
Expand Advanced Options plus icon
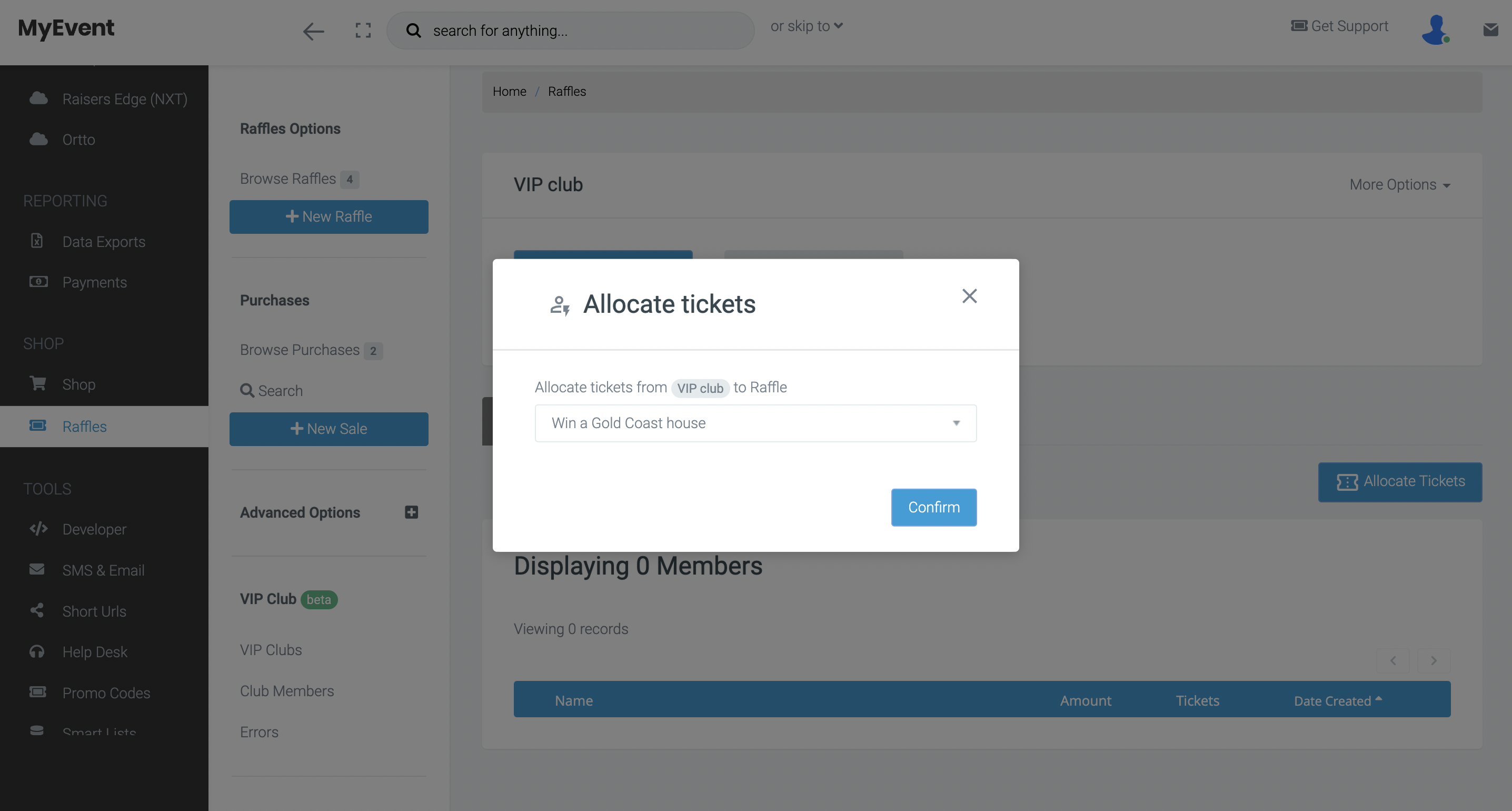coord(411,512)
